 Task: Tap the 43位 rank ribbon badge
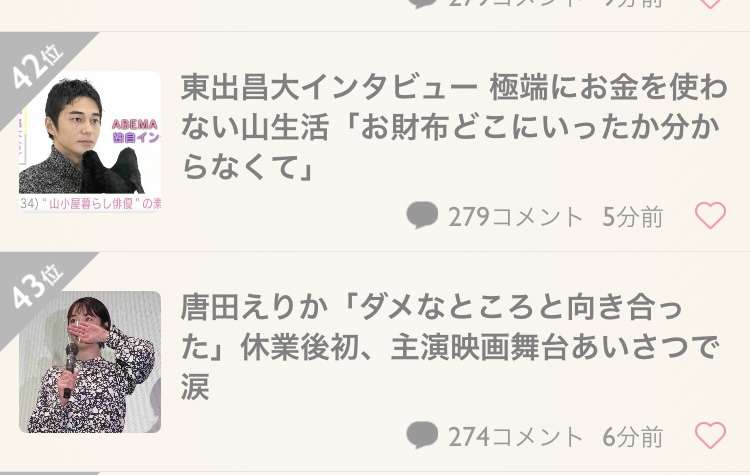(x=36, y=287)
